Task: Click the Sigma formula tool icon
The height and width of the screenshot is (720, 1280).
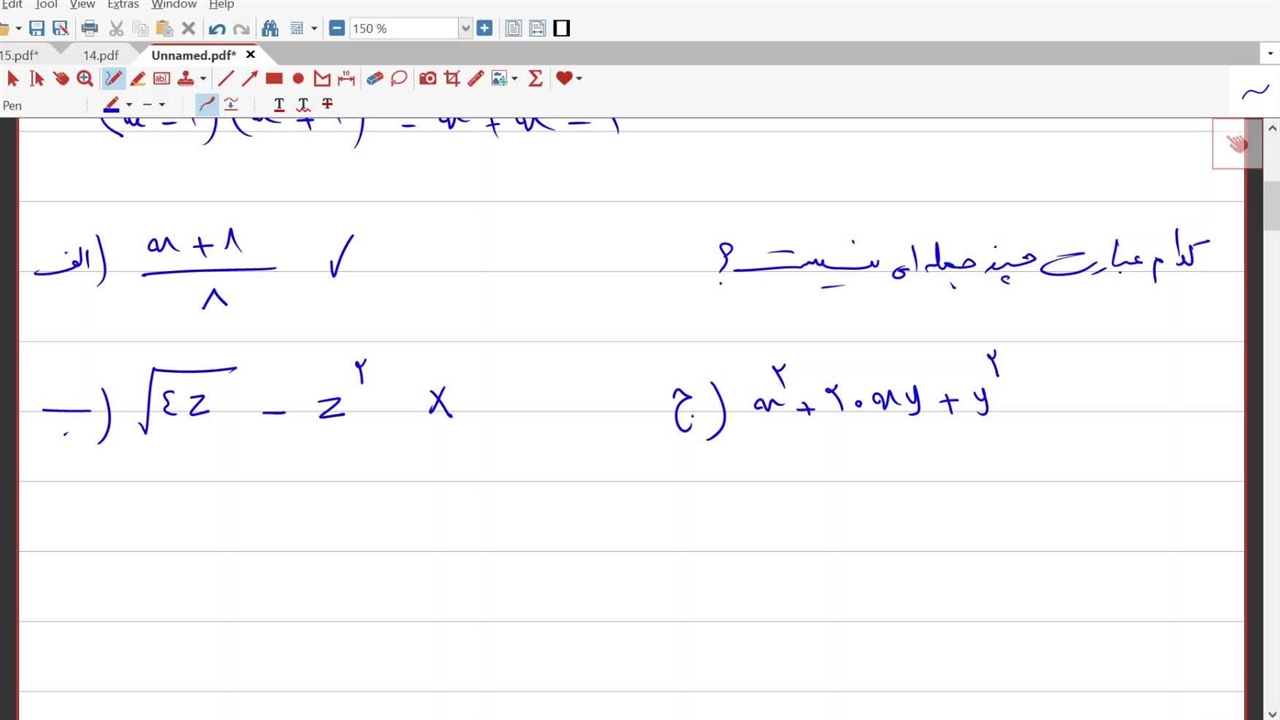Action: tap(535, 78)
